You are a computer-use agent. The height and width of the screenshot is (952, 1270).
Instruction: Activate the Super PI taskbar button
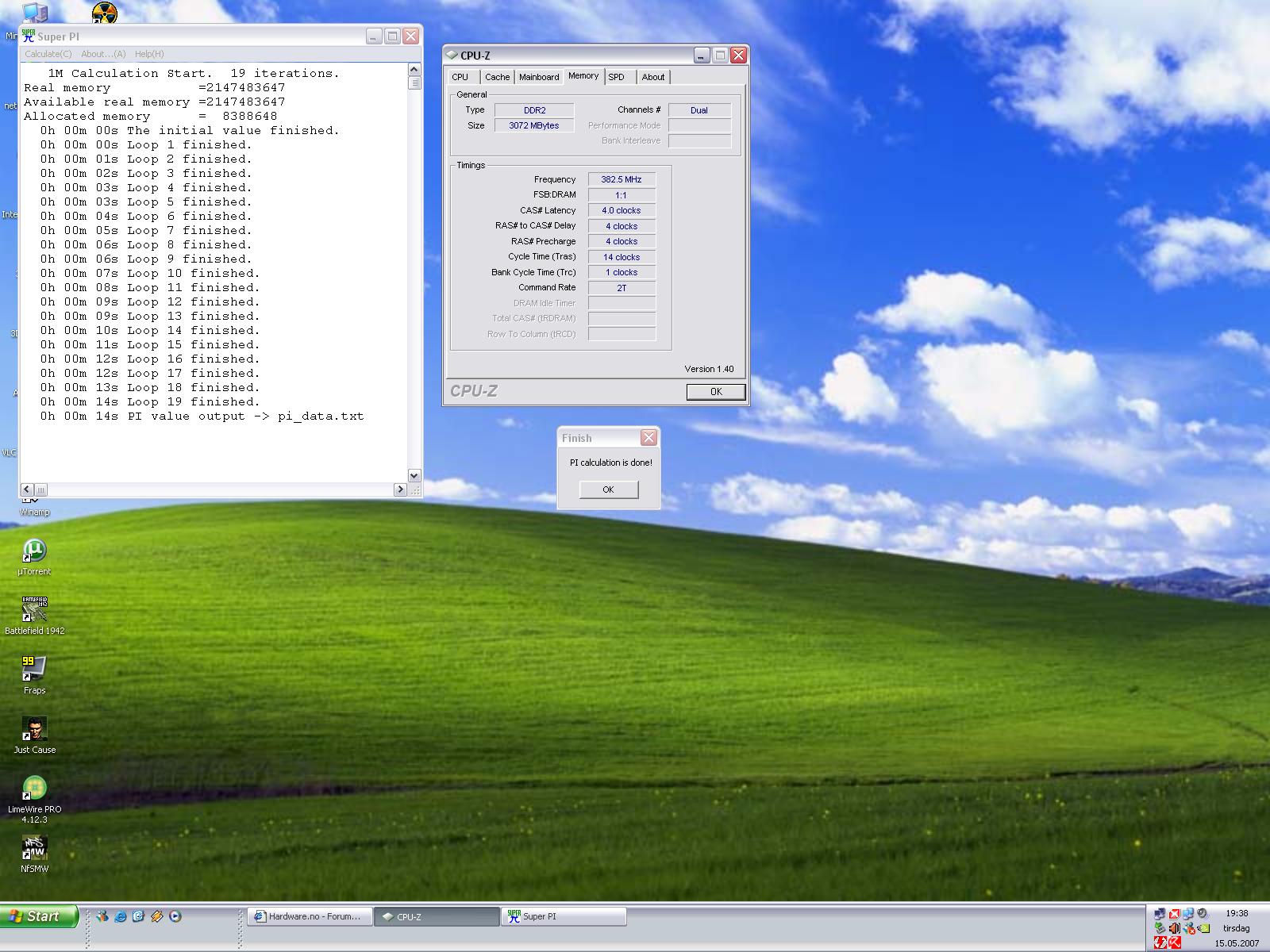point(564,916)
